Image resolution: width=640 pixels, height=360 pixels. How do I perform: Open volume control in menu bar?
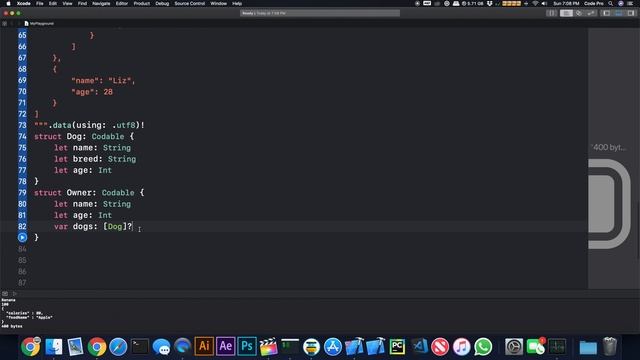pos(544,3)
